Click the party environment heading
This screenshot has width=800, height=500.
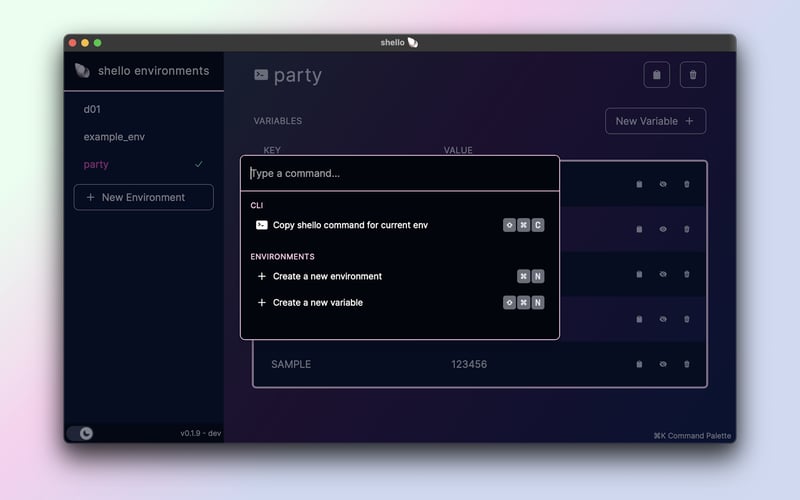pos(298,76)
